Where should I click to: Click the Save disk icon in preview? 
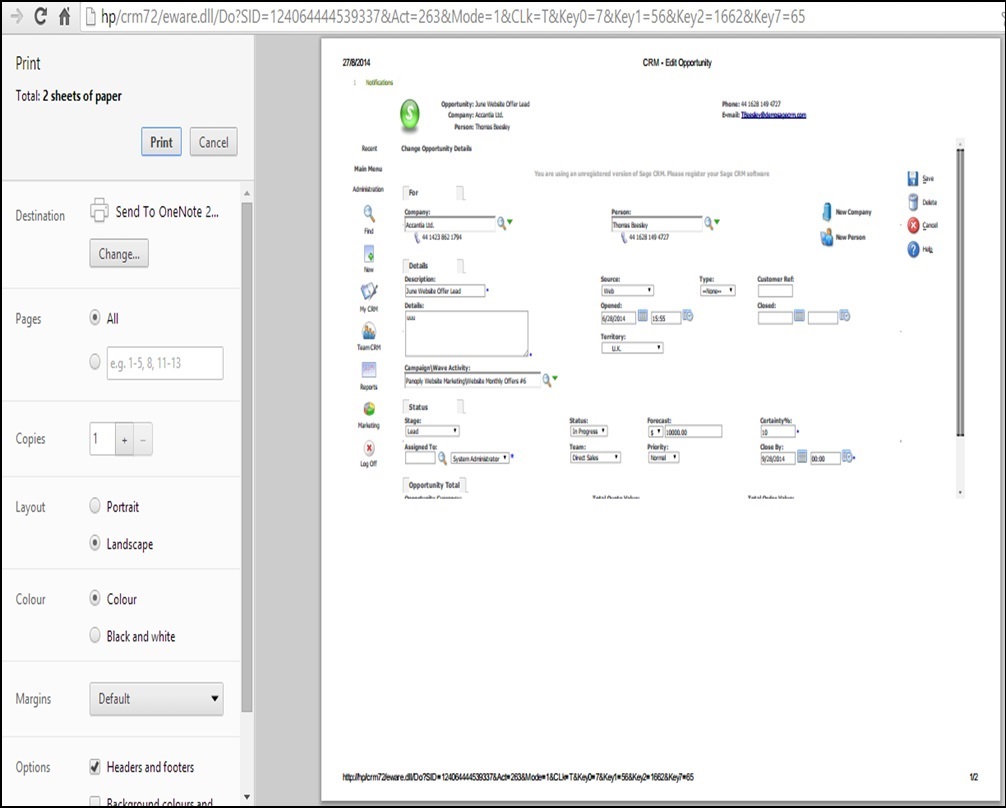pos(913,178)
